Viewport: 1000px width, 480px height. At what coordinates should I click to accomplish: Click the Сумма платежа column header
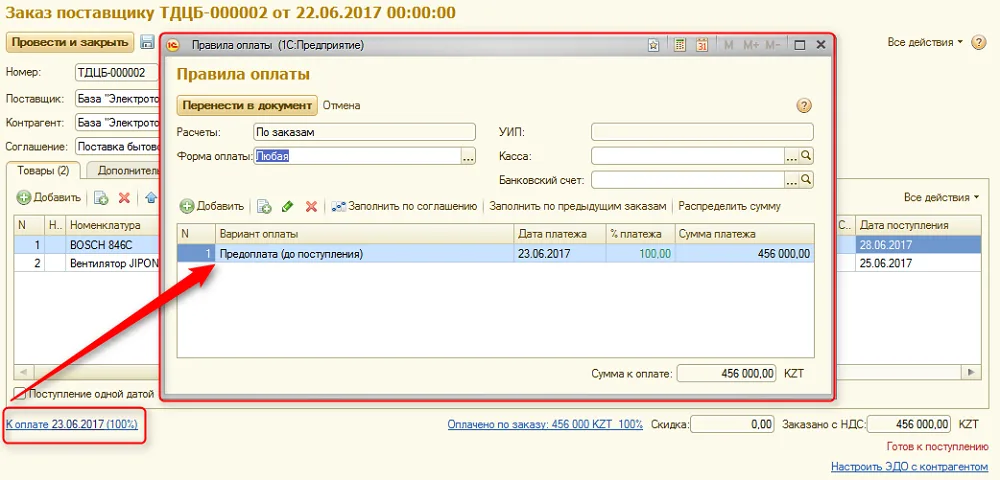pos(744,234)
